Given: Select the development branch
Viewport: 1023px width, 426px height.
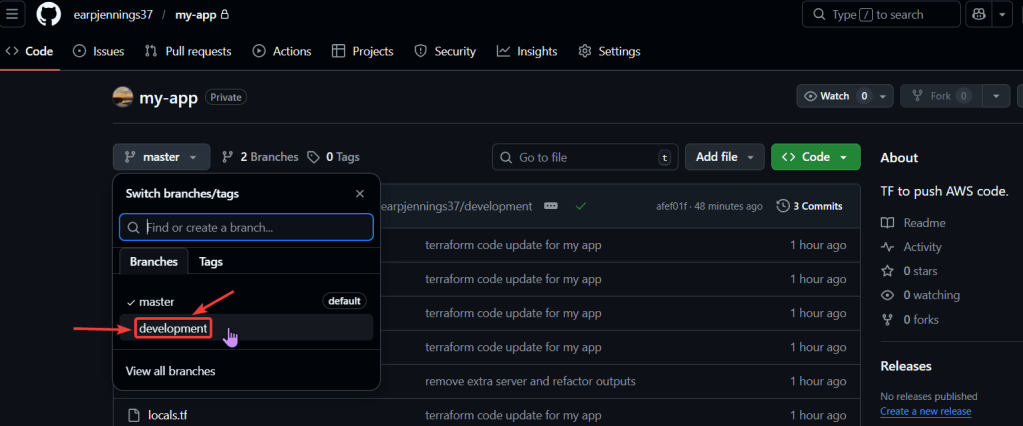Looking at the screenshot, I should coord(174,328).
